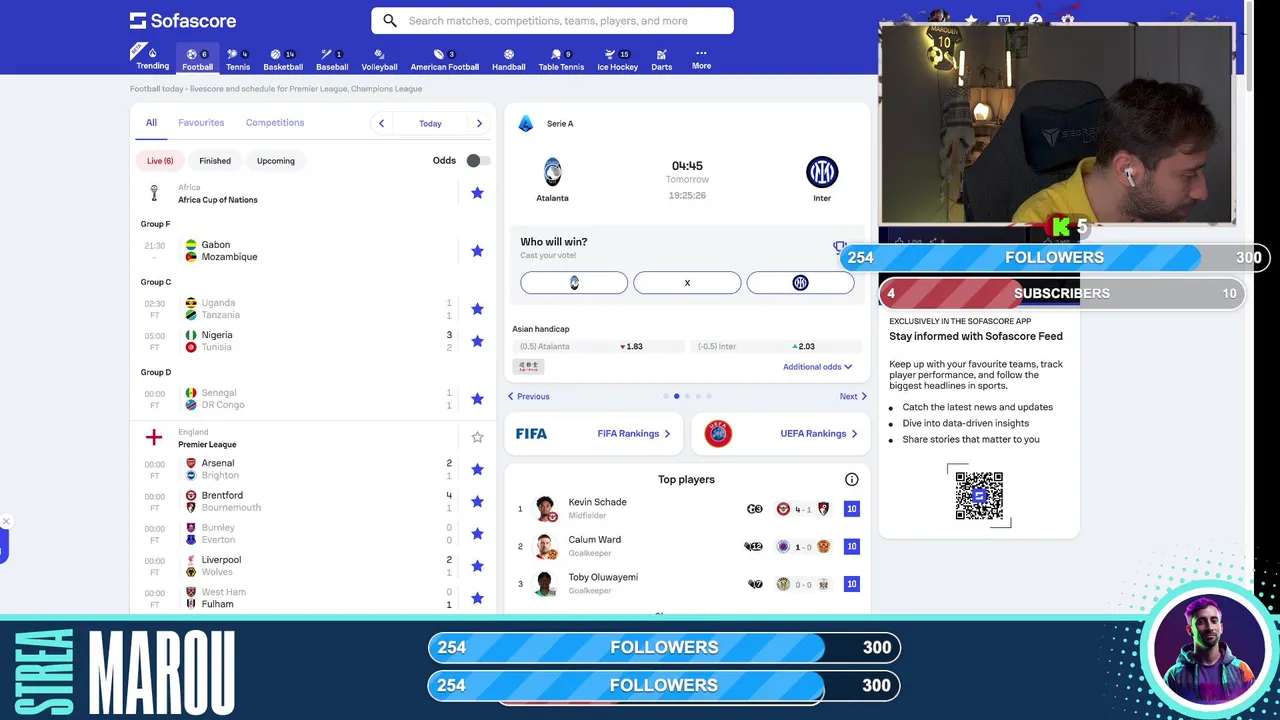
Task: Click the Sofascore app QR code
Action: tap(979, 496)
